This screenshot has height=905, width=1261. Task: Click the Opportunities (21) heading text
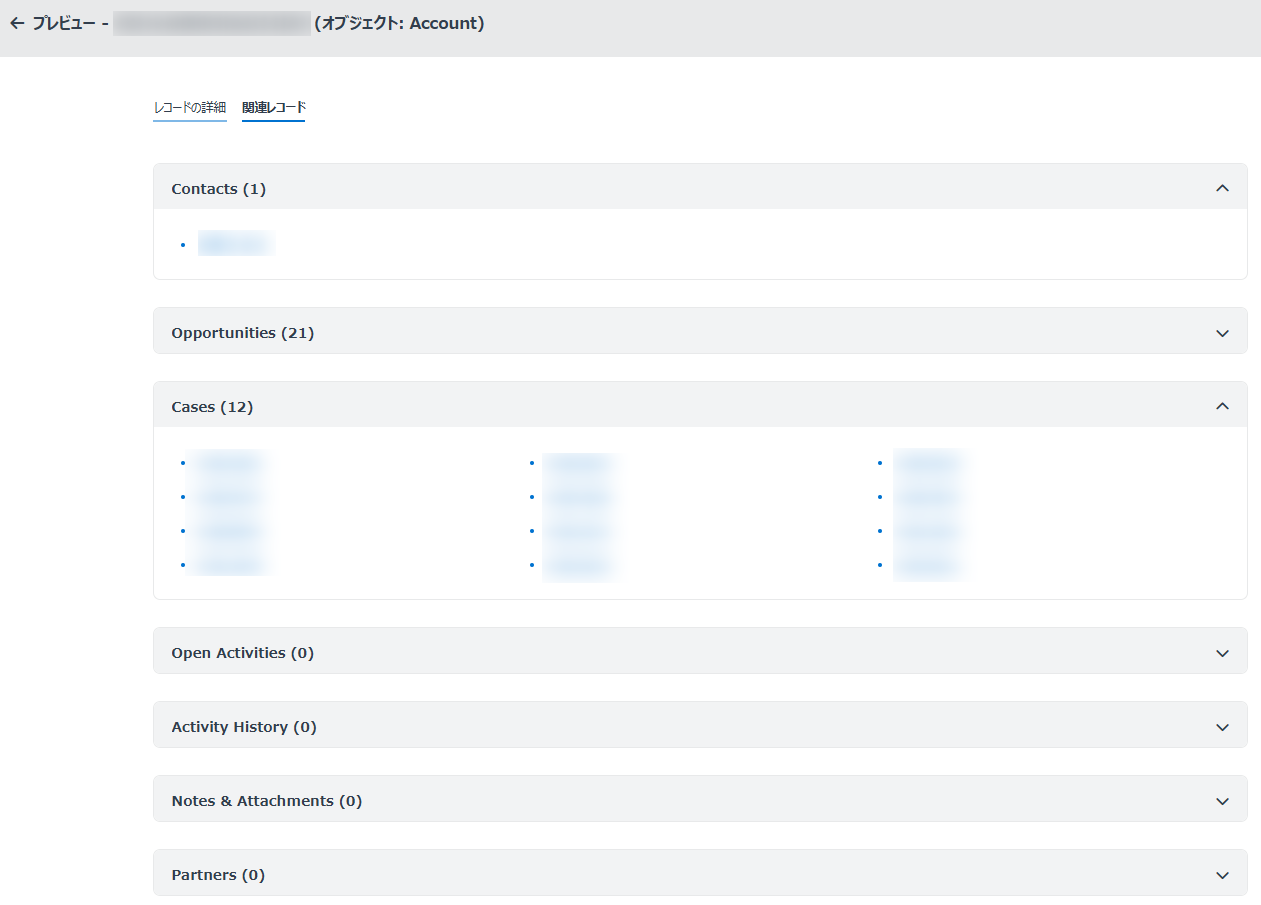(x=242, y=333)
